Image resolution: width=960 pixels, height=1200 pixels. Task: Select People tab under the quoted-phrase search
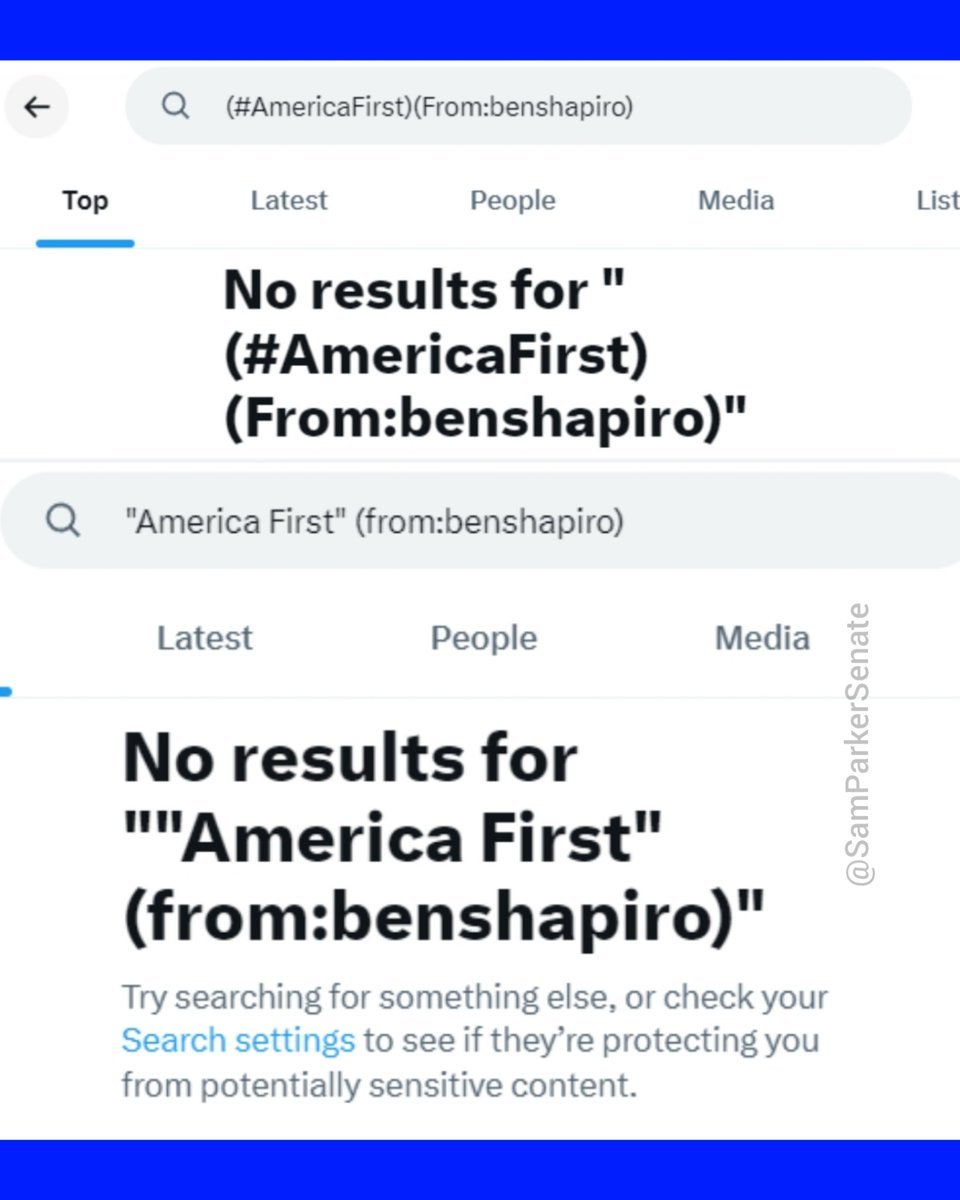coord(484,638)
